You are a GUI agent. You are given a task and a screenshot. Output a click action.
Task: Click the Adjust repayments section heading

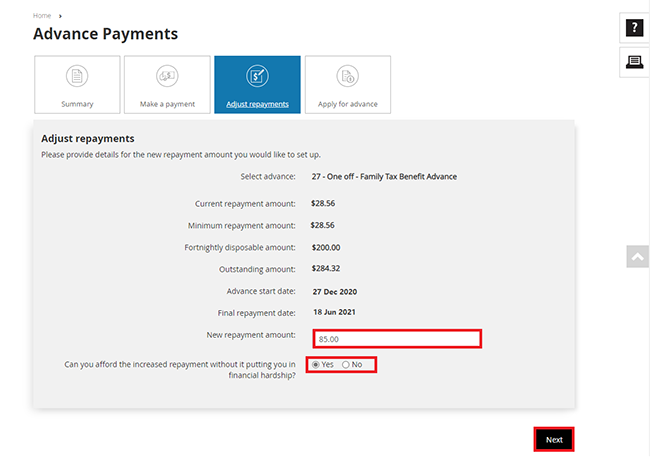87,138
